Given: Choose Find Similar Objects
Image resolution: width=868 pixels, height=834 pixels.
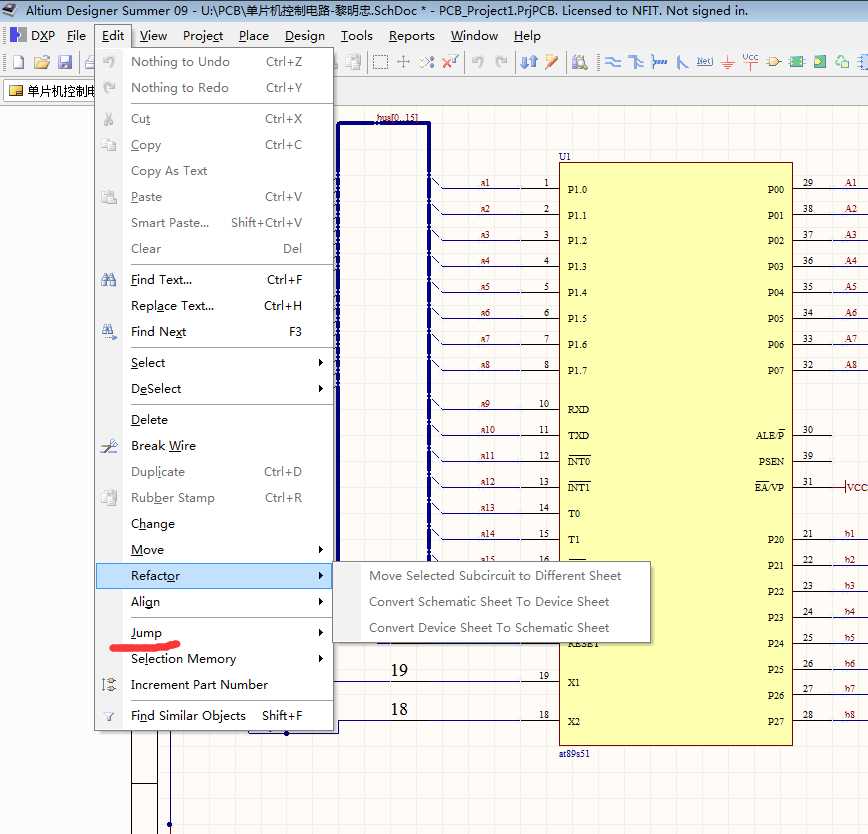Looking at the screenshot, I should (215, 716).
